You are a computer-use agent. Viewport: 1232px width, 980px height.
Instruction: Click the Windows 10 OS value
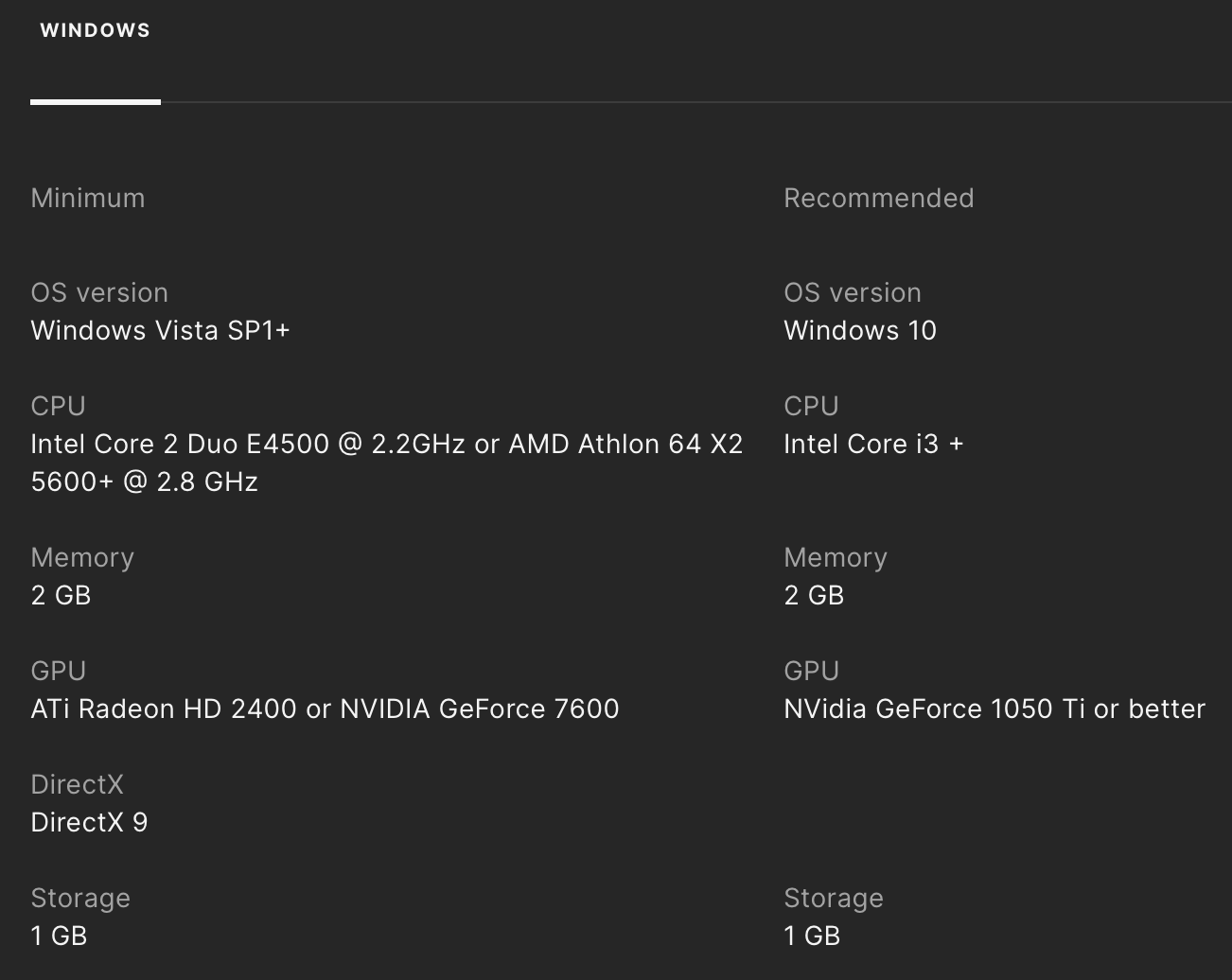(859, 330)
